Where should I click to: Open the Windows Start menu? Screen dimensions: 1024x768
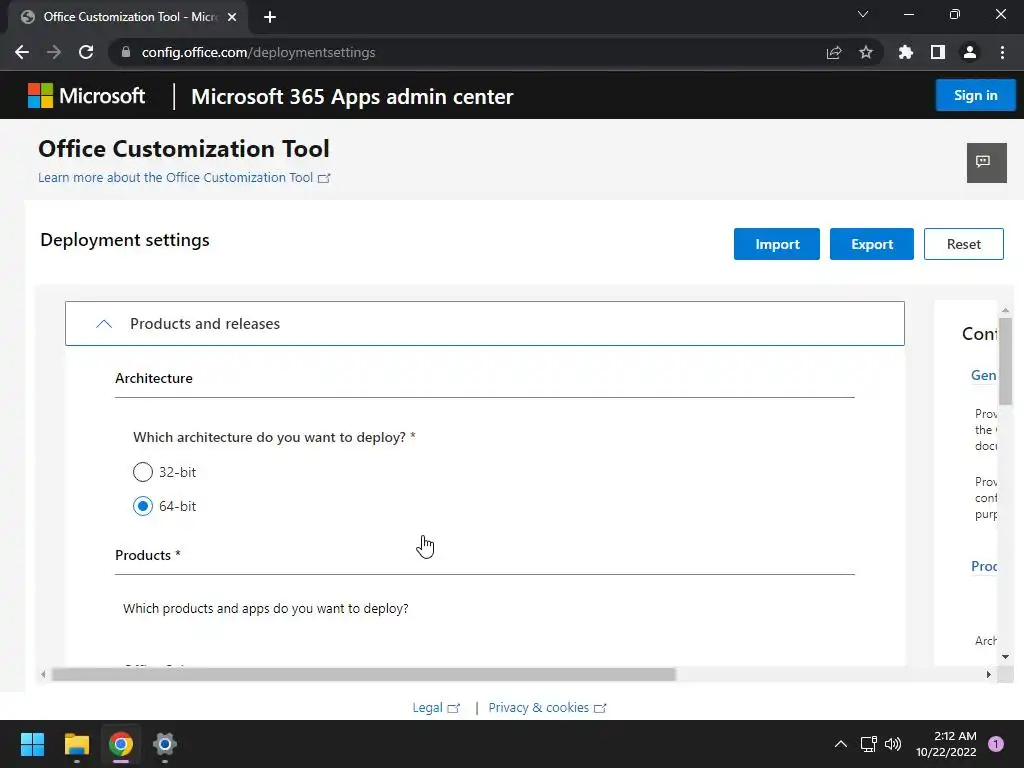[32, 744]
